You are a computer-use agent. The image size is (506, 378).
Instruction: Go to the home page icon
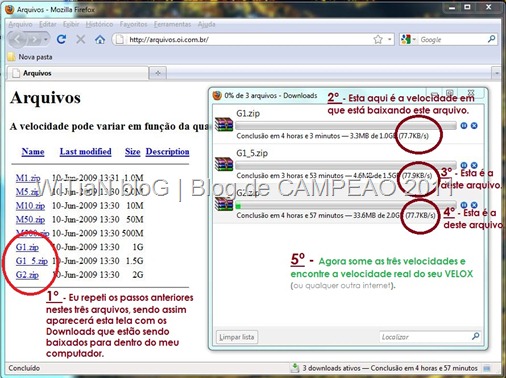100,40
